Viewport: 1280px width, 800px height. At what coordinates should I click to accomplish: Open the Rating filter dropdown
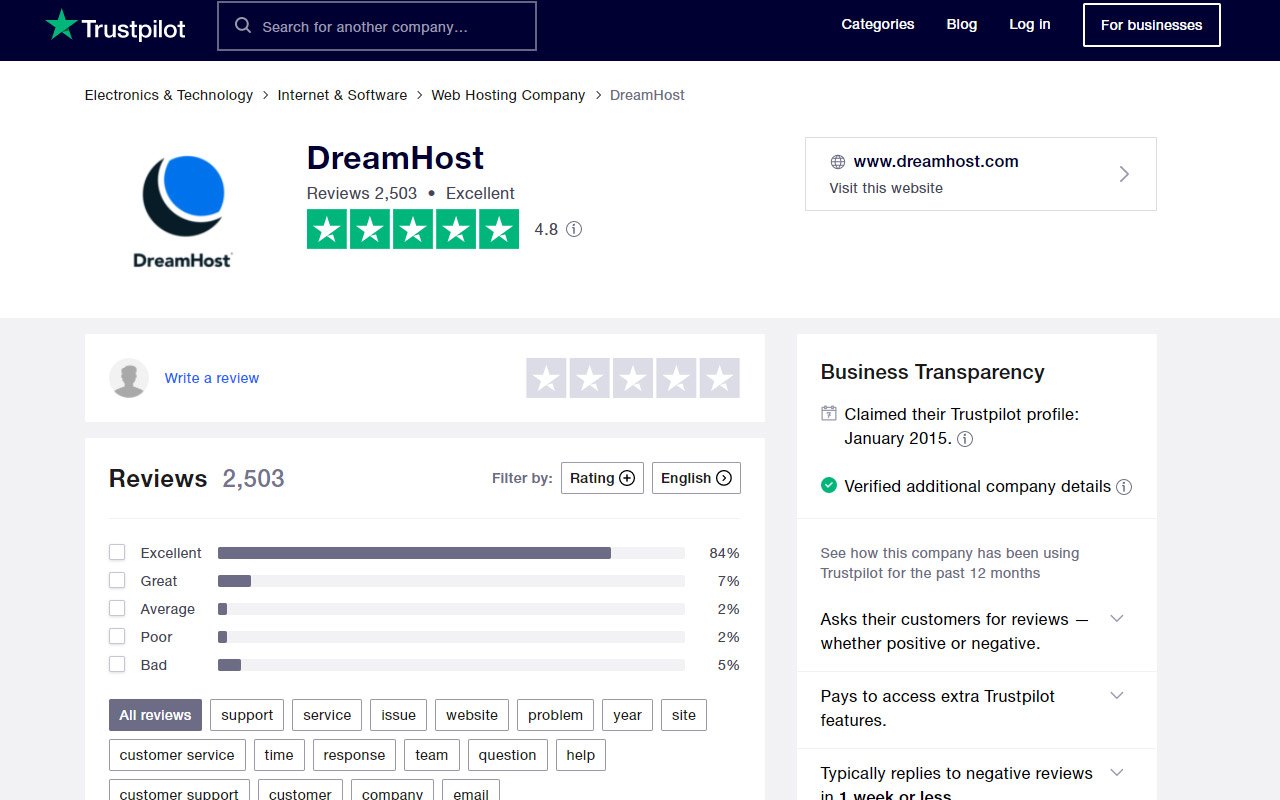click(x=602, y=478)
